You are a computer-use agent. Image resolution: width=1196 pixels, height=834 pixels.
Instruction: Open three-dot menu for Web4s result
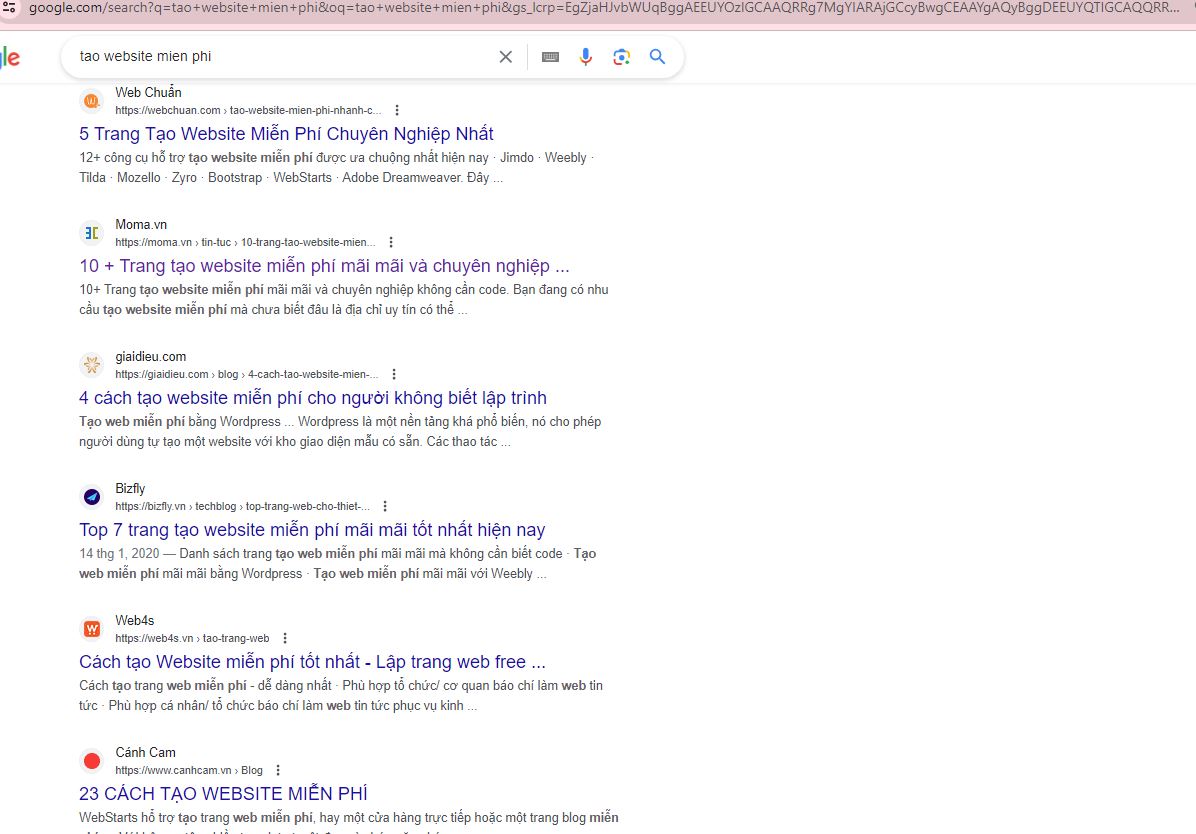coord(285,638)
